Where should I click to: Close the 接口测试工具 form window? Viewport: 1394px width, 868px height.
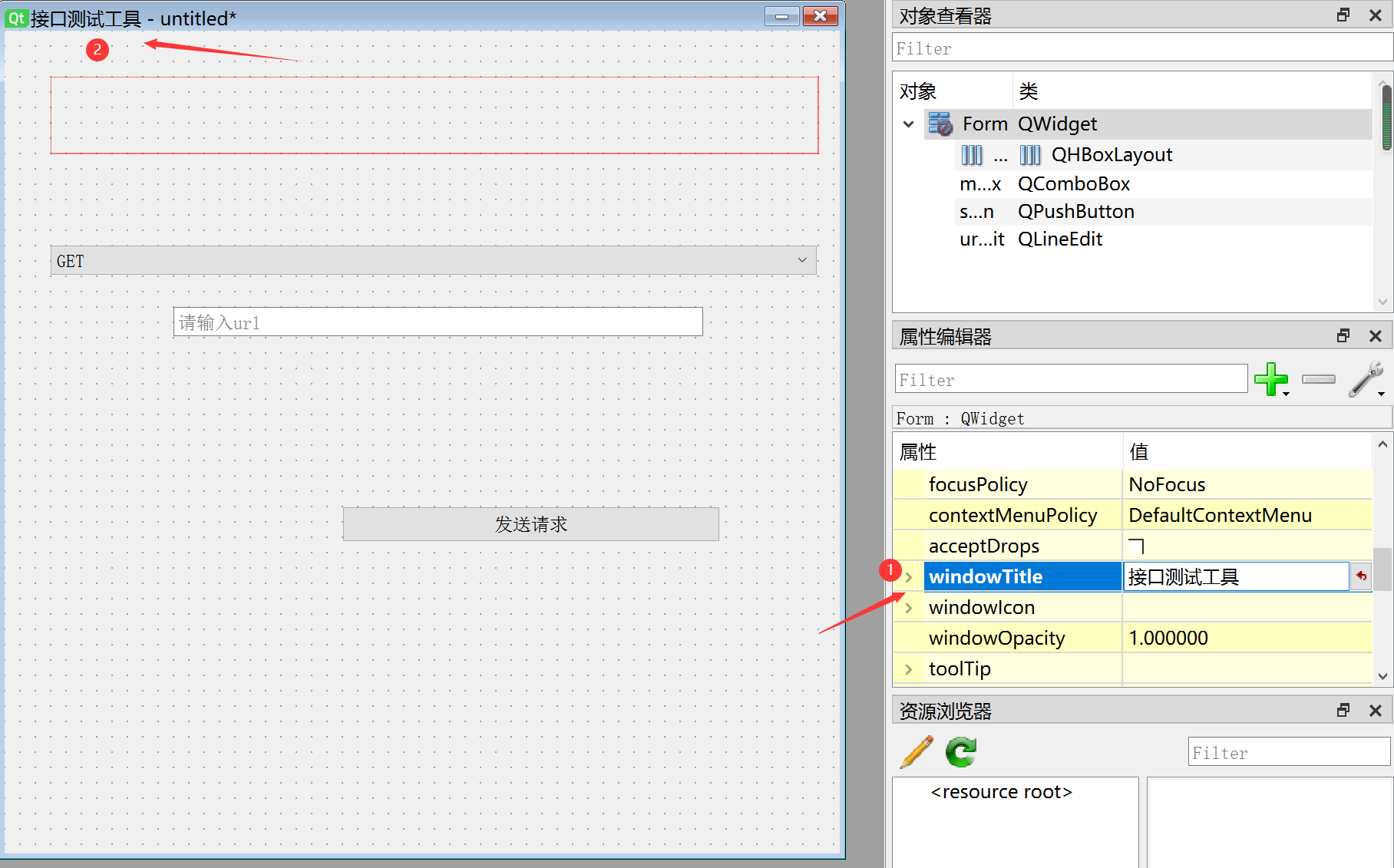[x=821, y=16]
